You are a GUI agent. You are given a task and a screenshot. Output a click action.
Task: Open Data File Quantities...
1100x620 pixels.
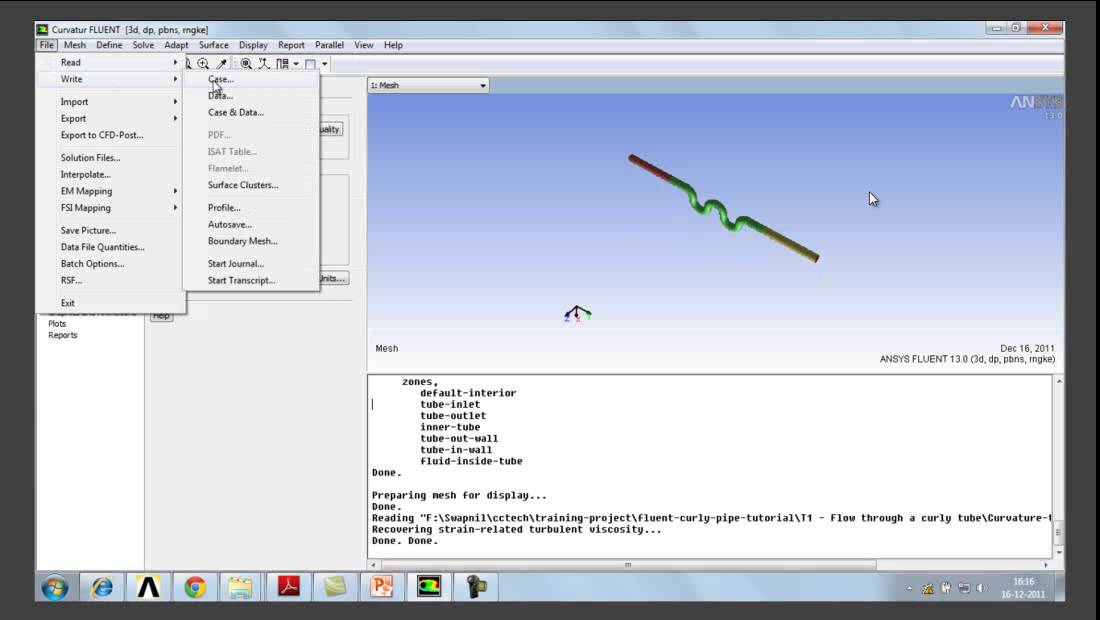102,248
